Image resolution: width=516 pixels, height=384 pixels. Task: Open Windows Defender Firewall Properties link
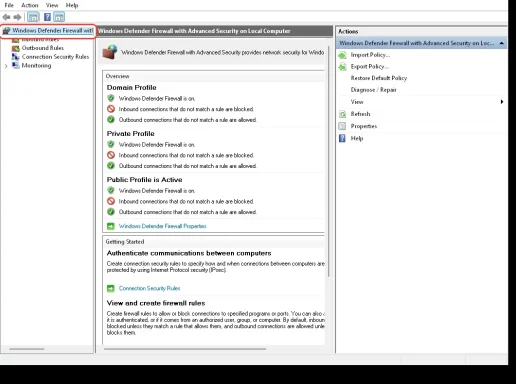[x=163, y=226]
